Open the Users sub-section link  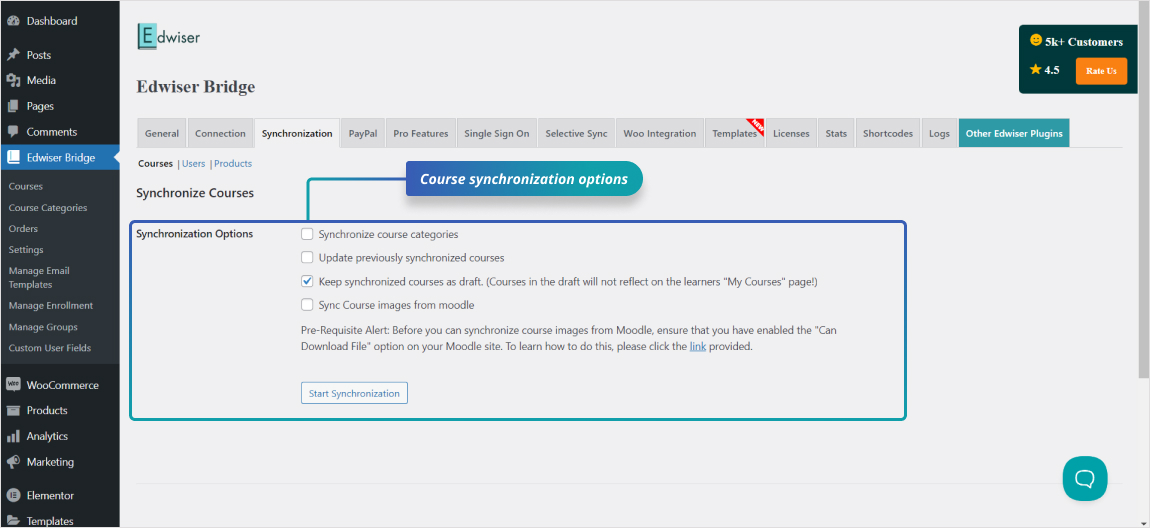194,164
